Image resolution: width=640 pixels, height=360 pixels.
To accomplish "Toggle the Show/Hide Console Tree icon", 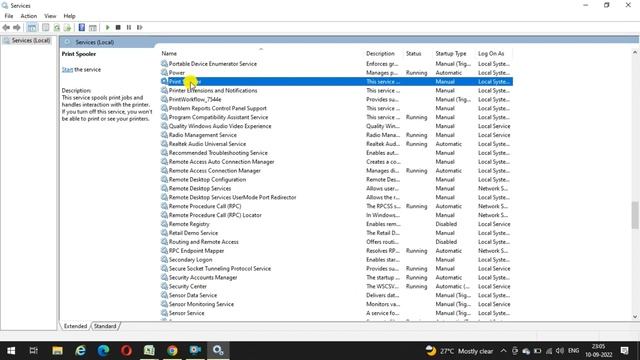I will pos(32,27).
